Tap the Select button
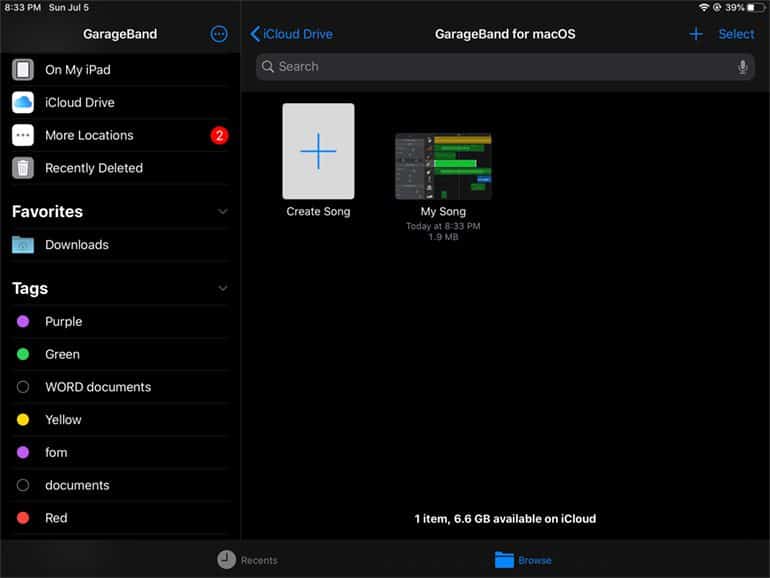The width and height of the screenshot is (770, 578). point(736,34)
